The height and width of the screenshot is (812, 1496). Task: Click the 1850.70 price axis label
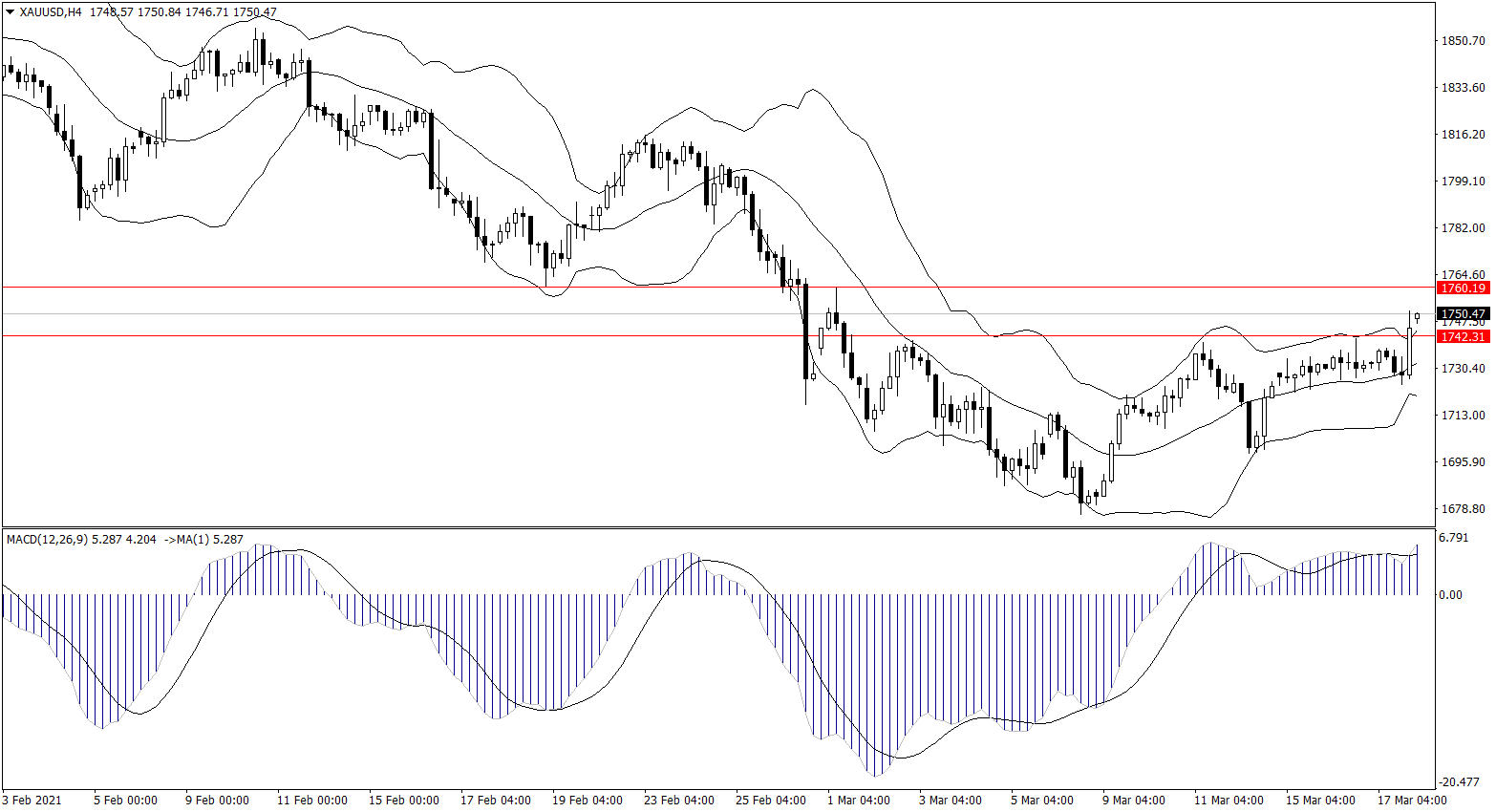click(1463, 41)
